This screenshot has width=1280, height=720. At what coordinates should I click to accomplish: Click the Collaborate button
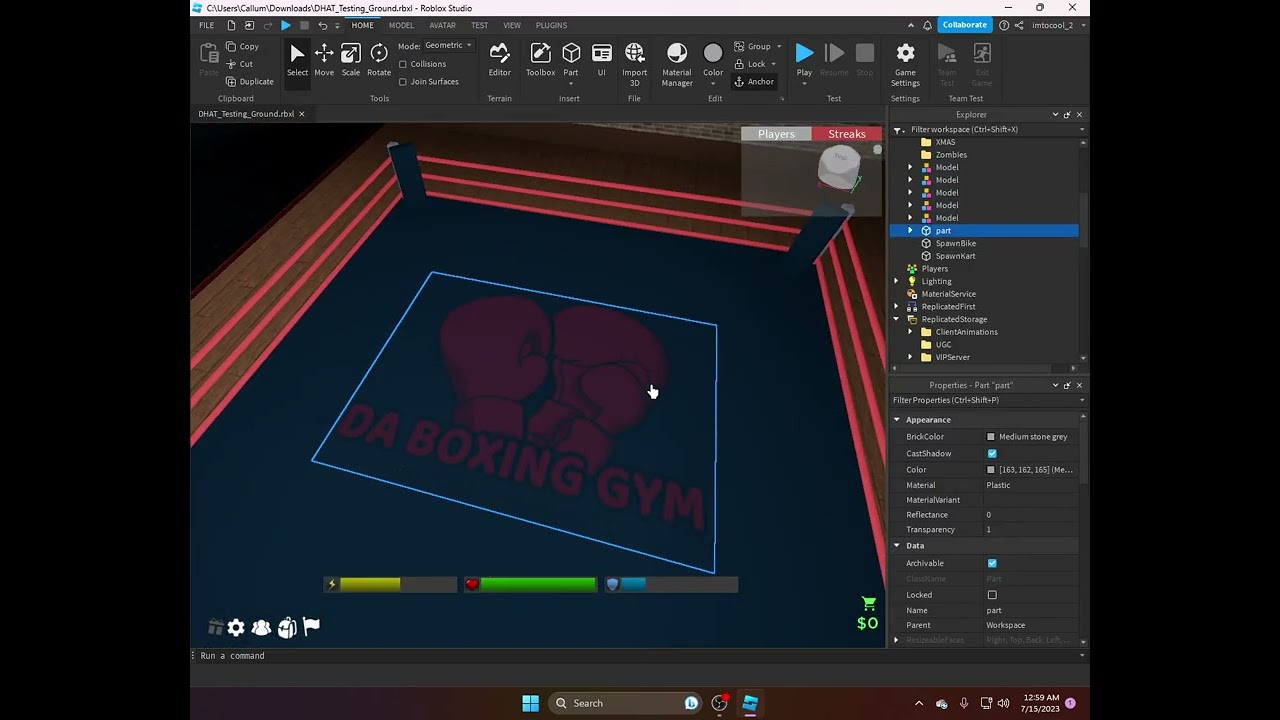pyautogui.click(x=965, y=25)
